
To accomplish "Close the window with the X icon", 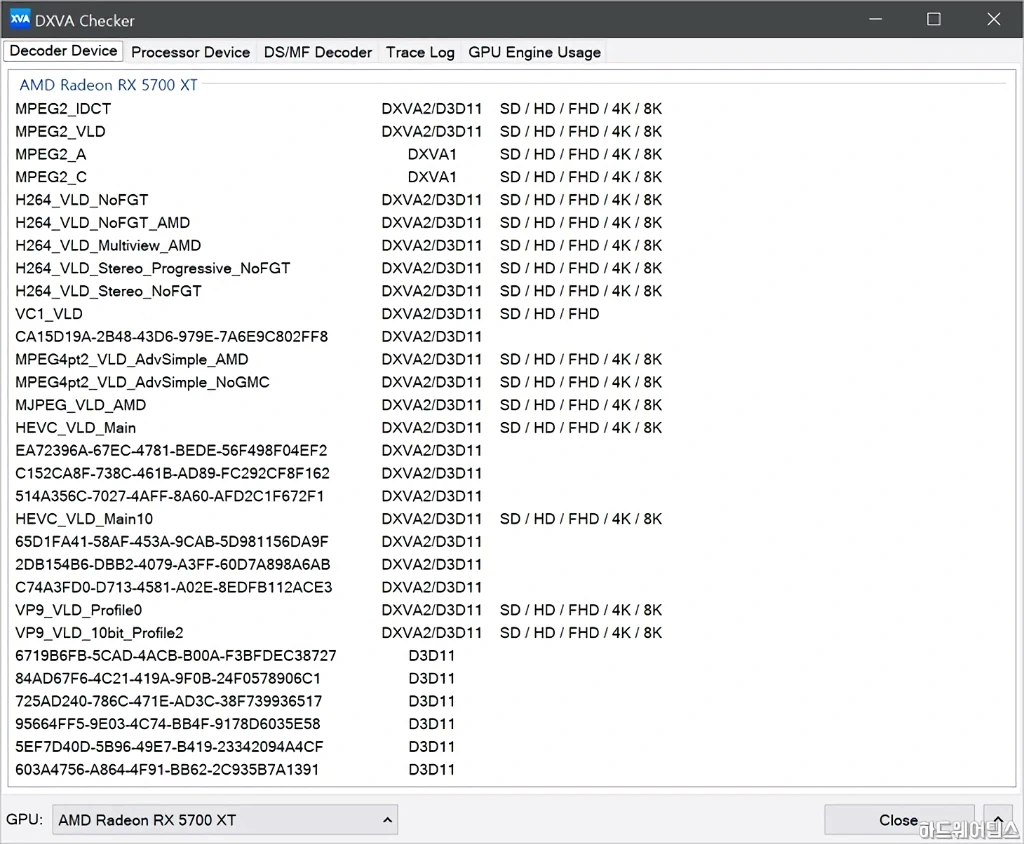I will pos(993,19).
